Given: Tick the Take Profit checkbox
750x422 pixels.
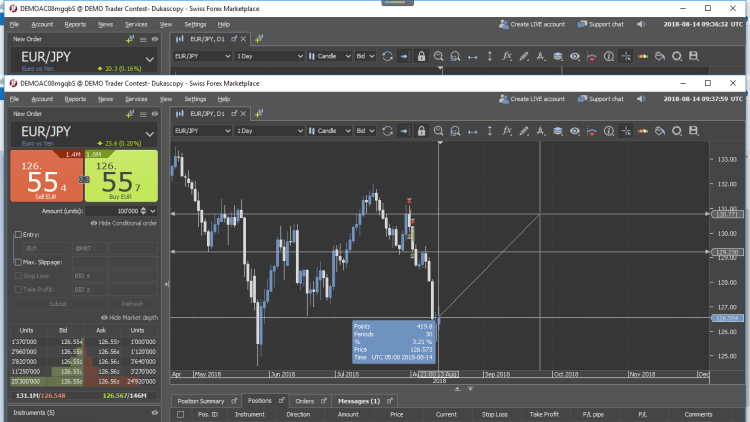Looking at the screenshot, I should 18,289.
